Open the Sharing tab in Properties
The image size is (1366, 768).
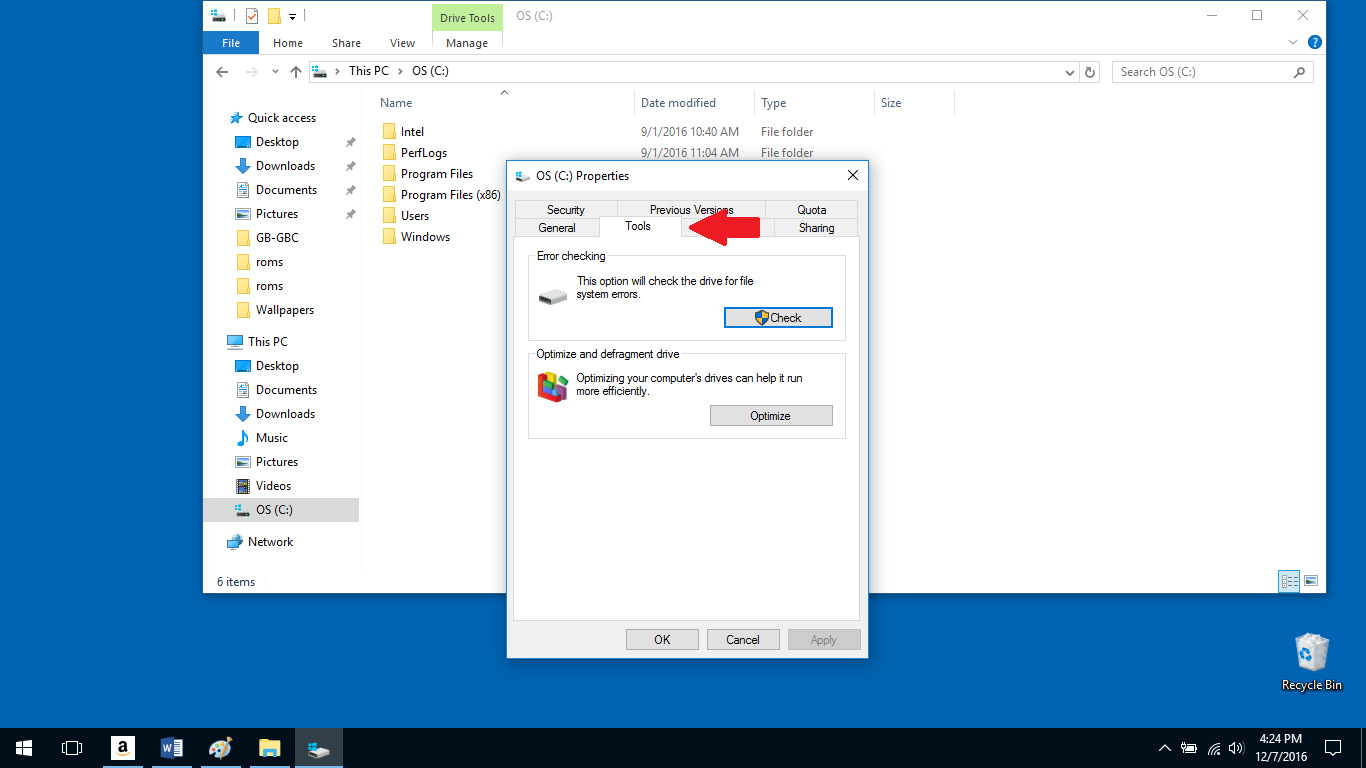coord(816,228)
